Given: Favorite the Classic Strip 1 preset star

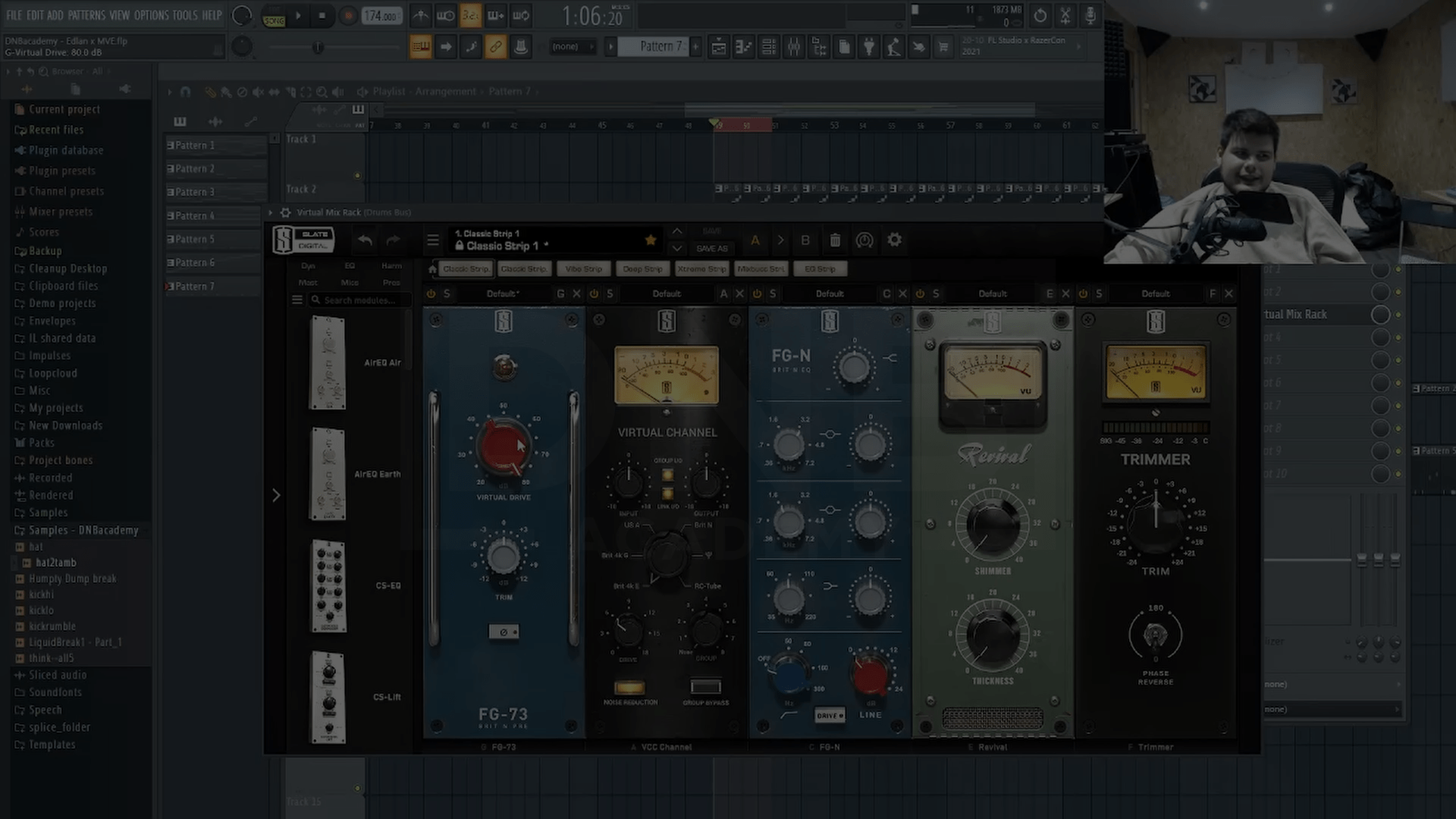Looking at the screenshot, I should point(650,240).
